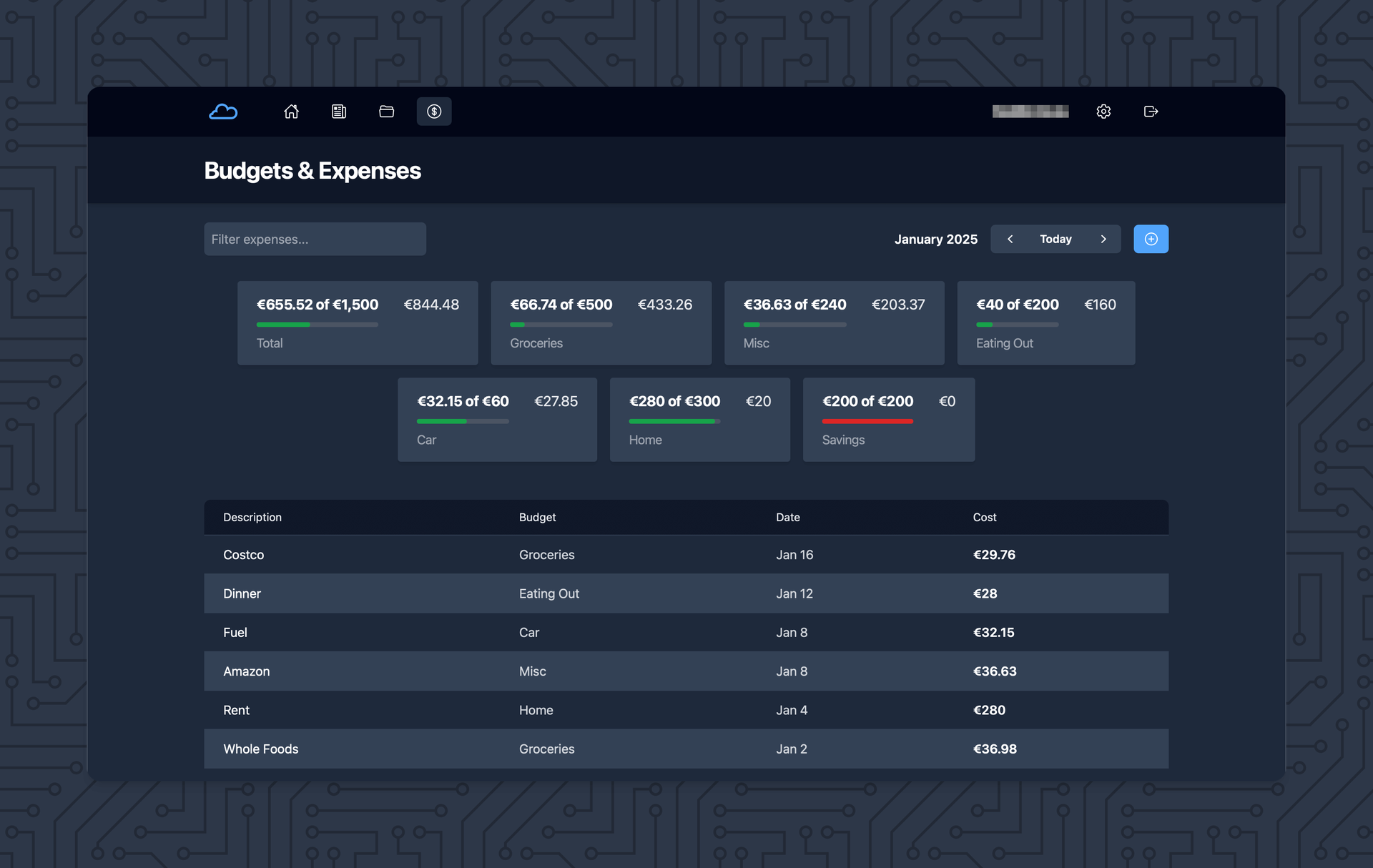Click the Budgets & Expenses heading
The image size is (1373, 868).
pos(313,170)
